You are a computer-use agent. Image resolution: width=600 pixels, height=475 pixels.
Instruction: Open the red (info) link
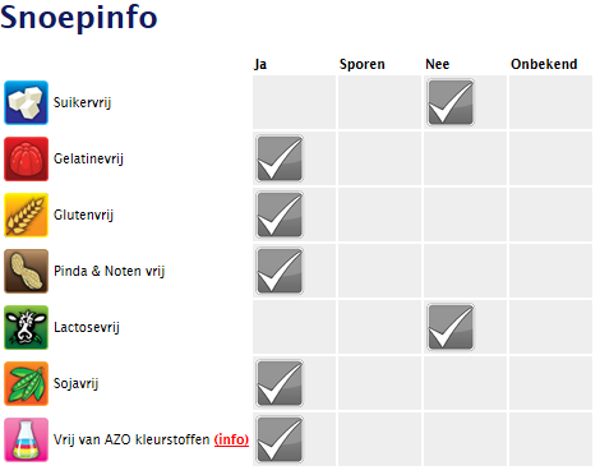(232, 439)
